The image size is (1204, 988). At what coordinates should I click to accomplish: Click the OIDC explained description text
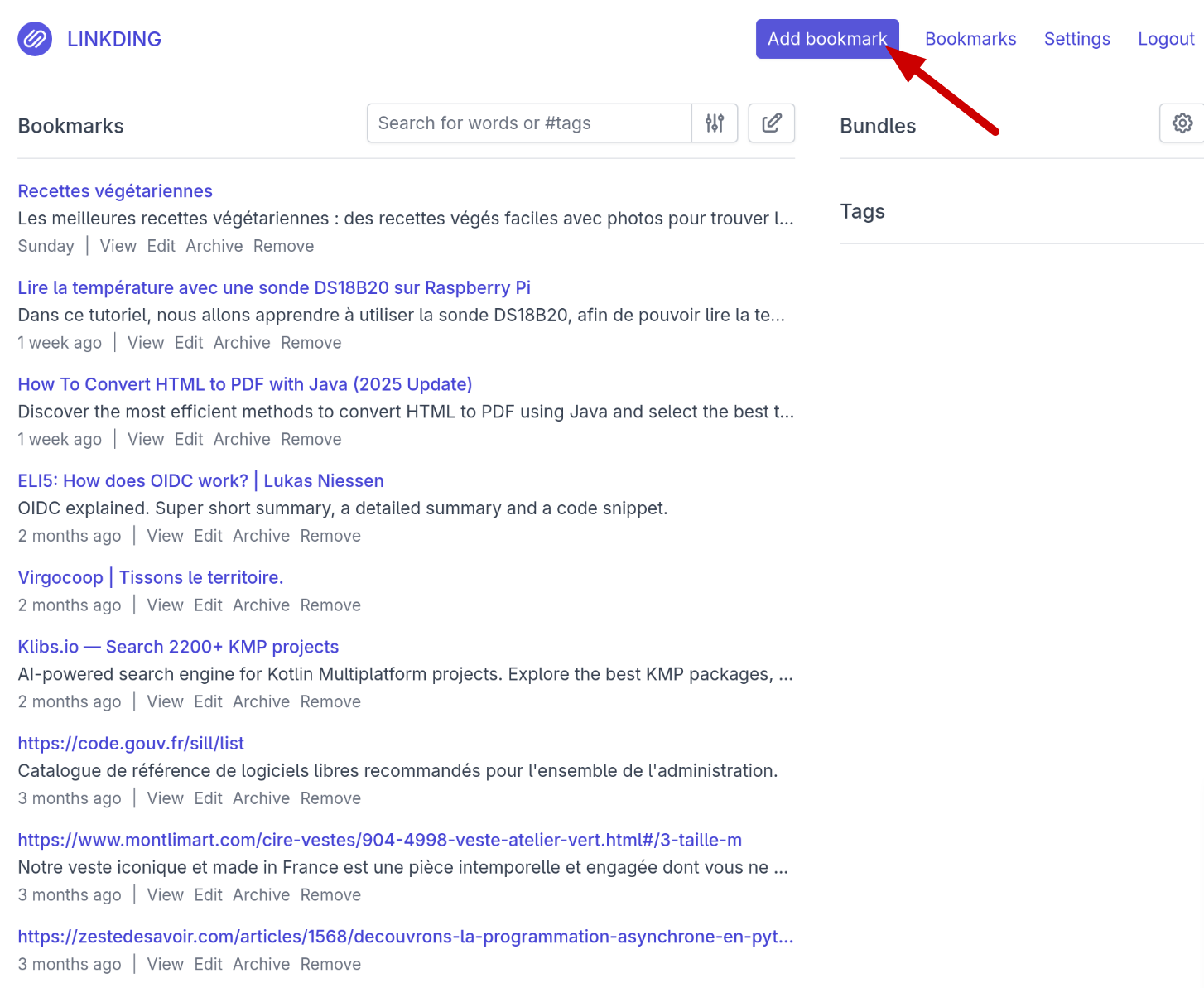click(343, 508)
